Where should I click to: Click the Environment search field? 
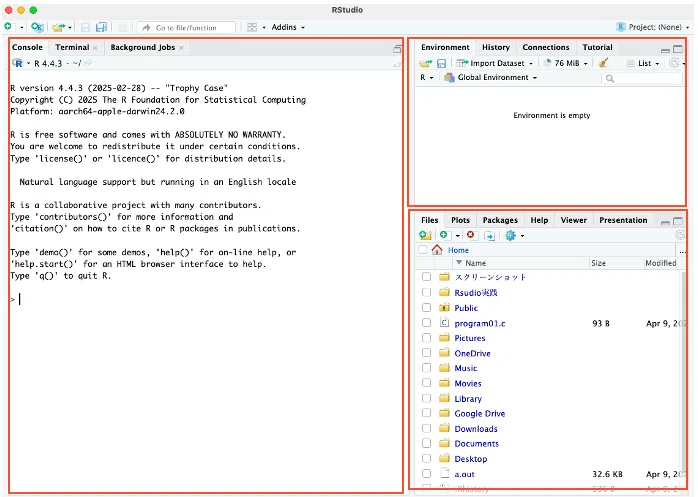641,78
